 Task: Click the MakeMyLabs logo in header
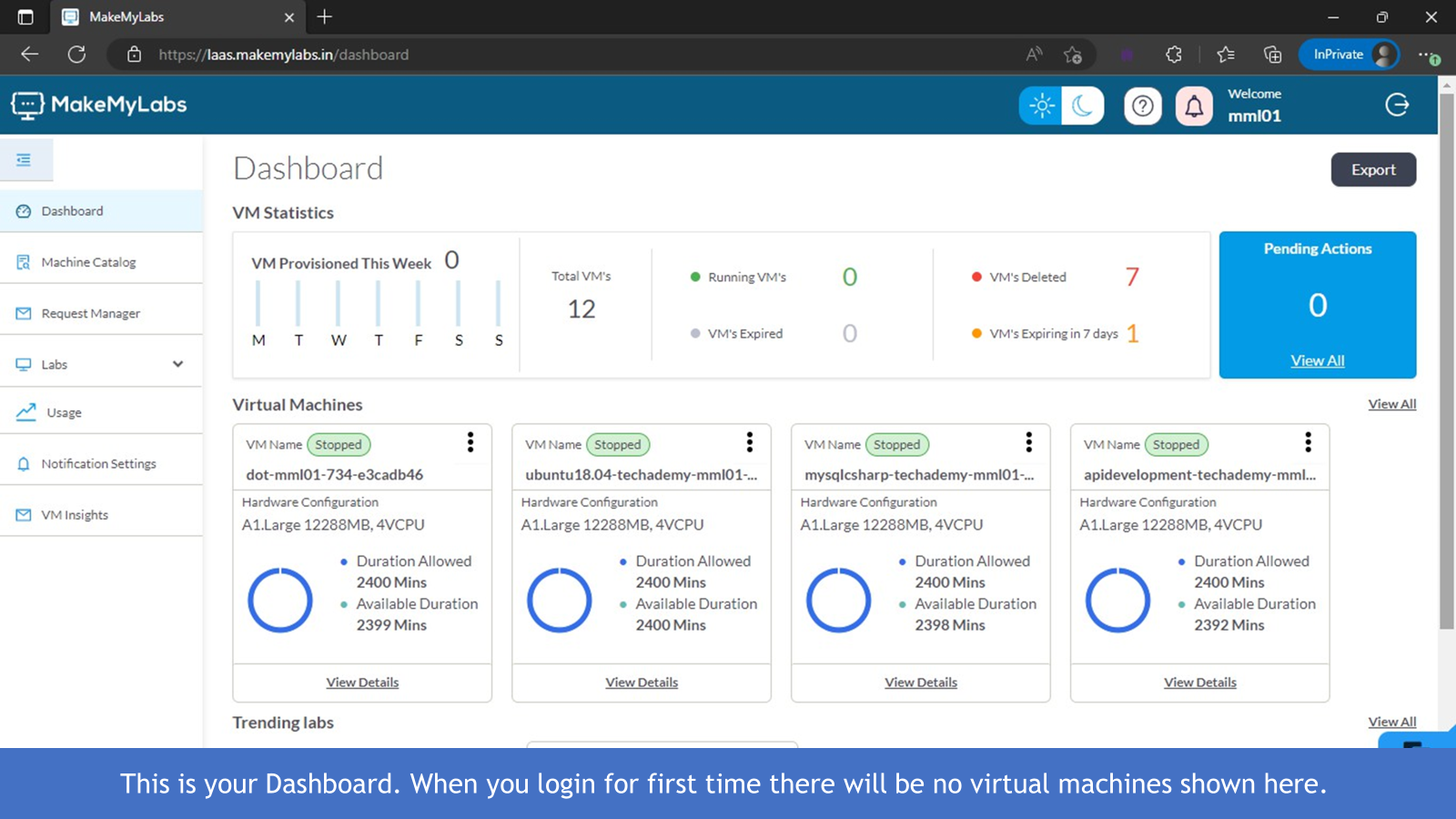99,106
